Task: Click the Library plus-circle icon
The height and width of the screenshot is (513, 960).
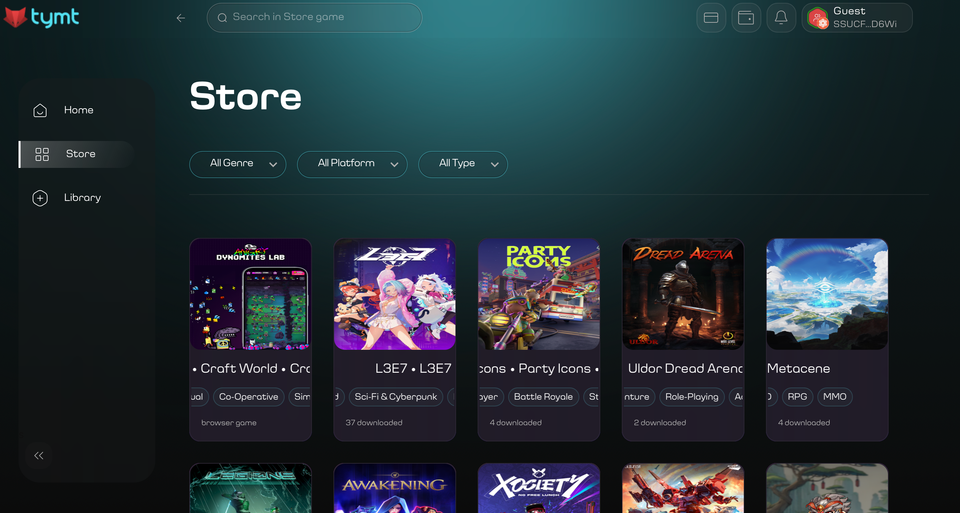Action: 40,198
